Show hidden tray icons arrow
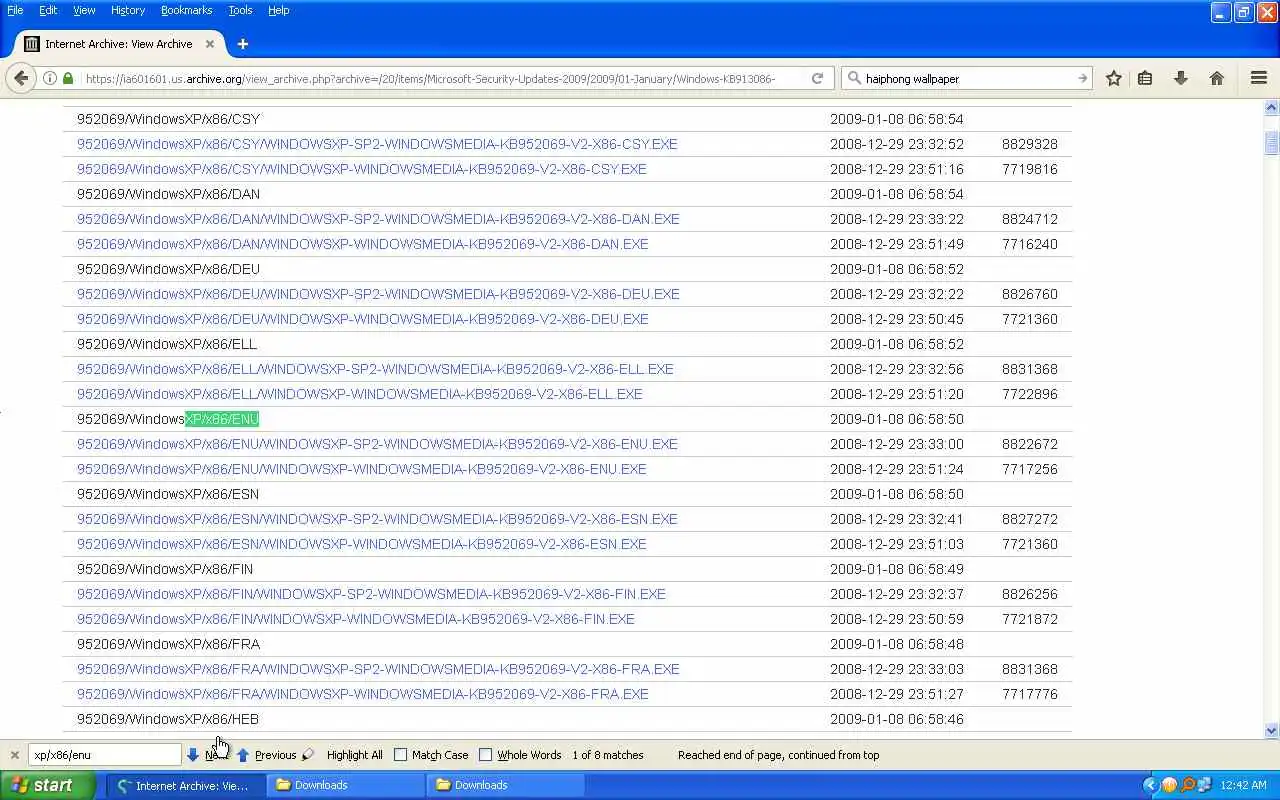Screen dimensions: 1280x800 point(1150,785)
